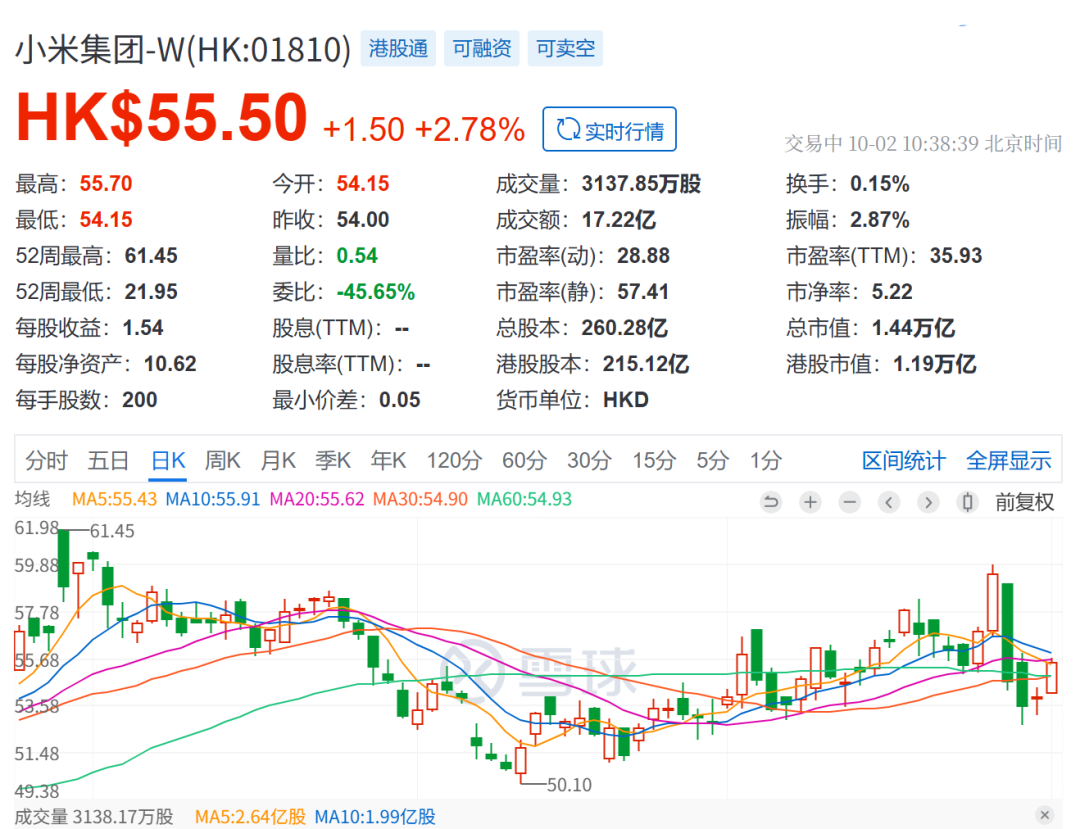The image size is (1080, 829).
Task: Switch to the 分时 chart tab
Action: [47, 460]
